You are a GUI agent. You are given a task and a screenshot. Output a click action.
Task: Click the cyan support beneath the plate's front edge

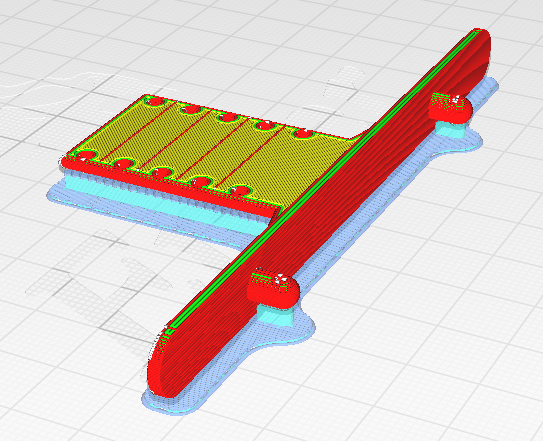click(166, 200)
